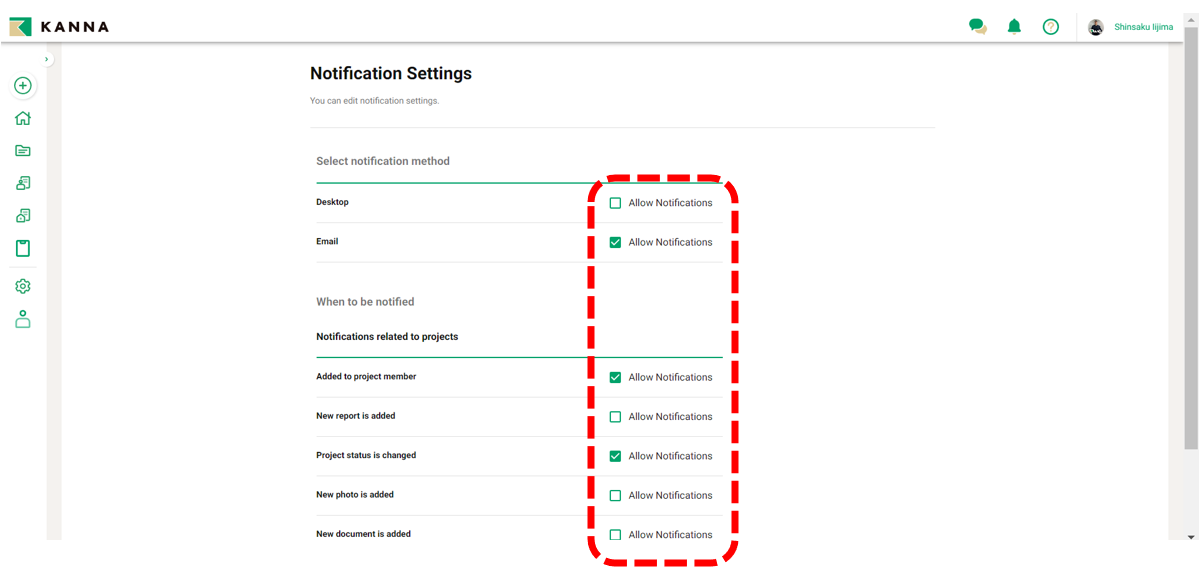Open the help question mark icon

tap(1050, 27)
